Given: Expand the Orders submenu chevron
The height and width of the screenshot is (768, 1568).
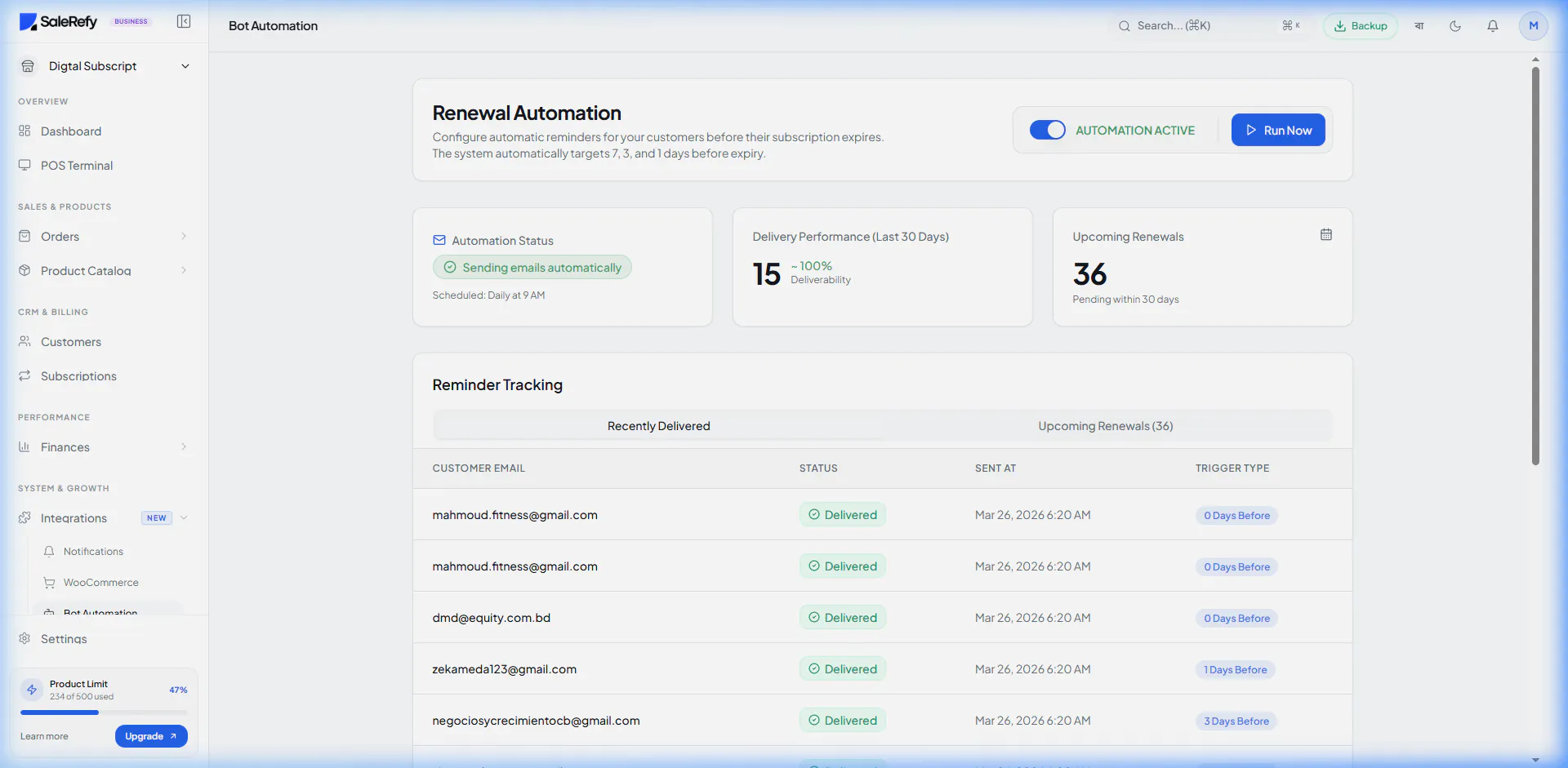Looking at the screenshot, I should (x=184, y=236).
